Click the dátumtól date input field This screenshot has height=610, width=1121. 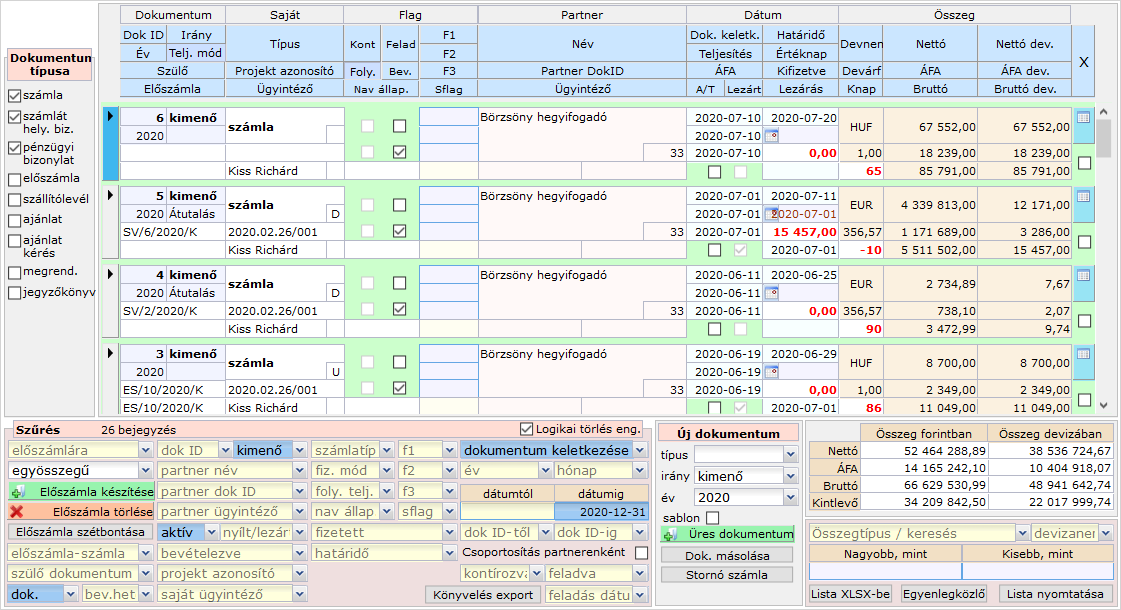(506, 512)
